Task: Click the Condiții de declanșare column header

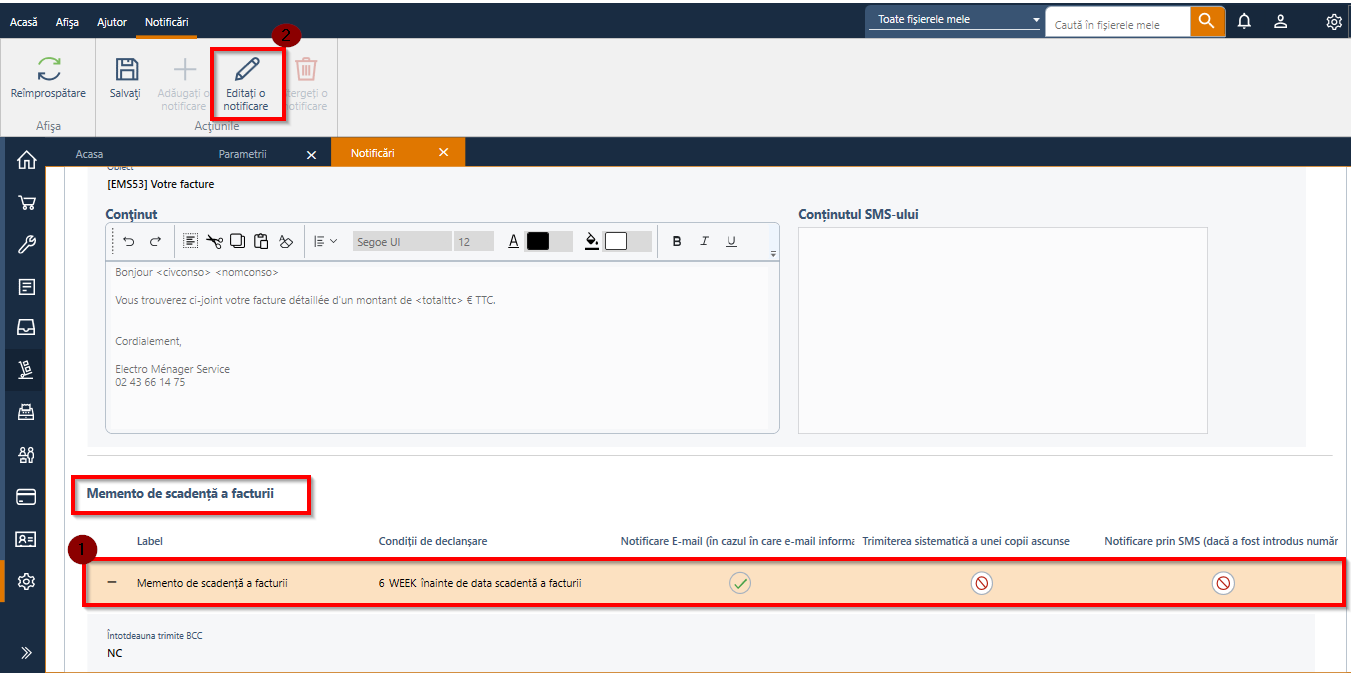Action: click(x=433, y=541)
